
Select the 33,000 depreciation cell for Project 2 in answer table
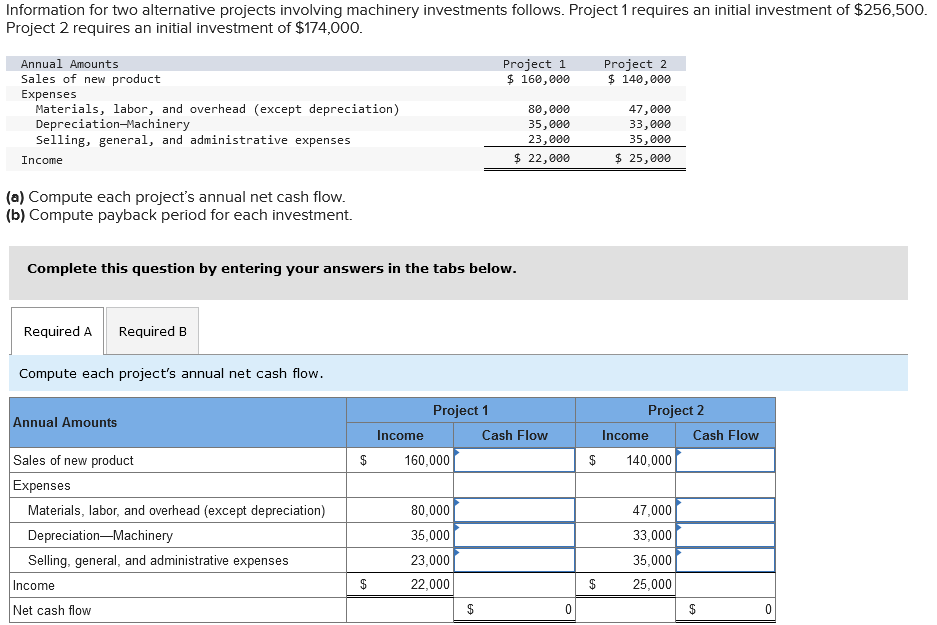click(x=626, y=535)
